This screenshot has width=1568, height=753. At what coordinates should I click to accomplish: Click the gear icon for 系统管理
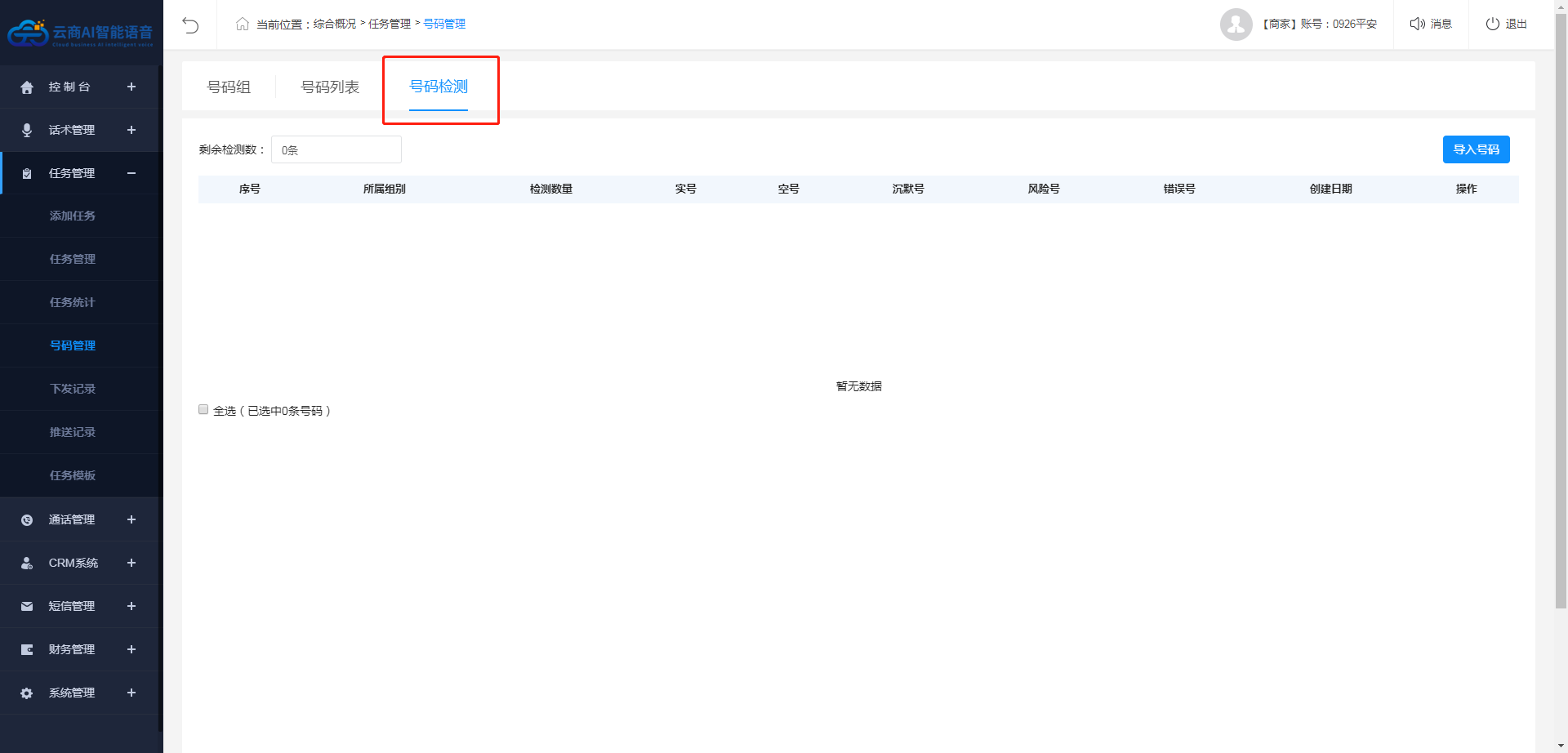(27, 693)
